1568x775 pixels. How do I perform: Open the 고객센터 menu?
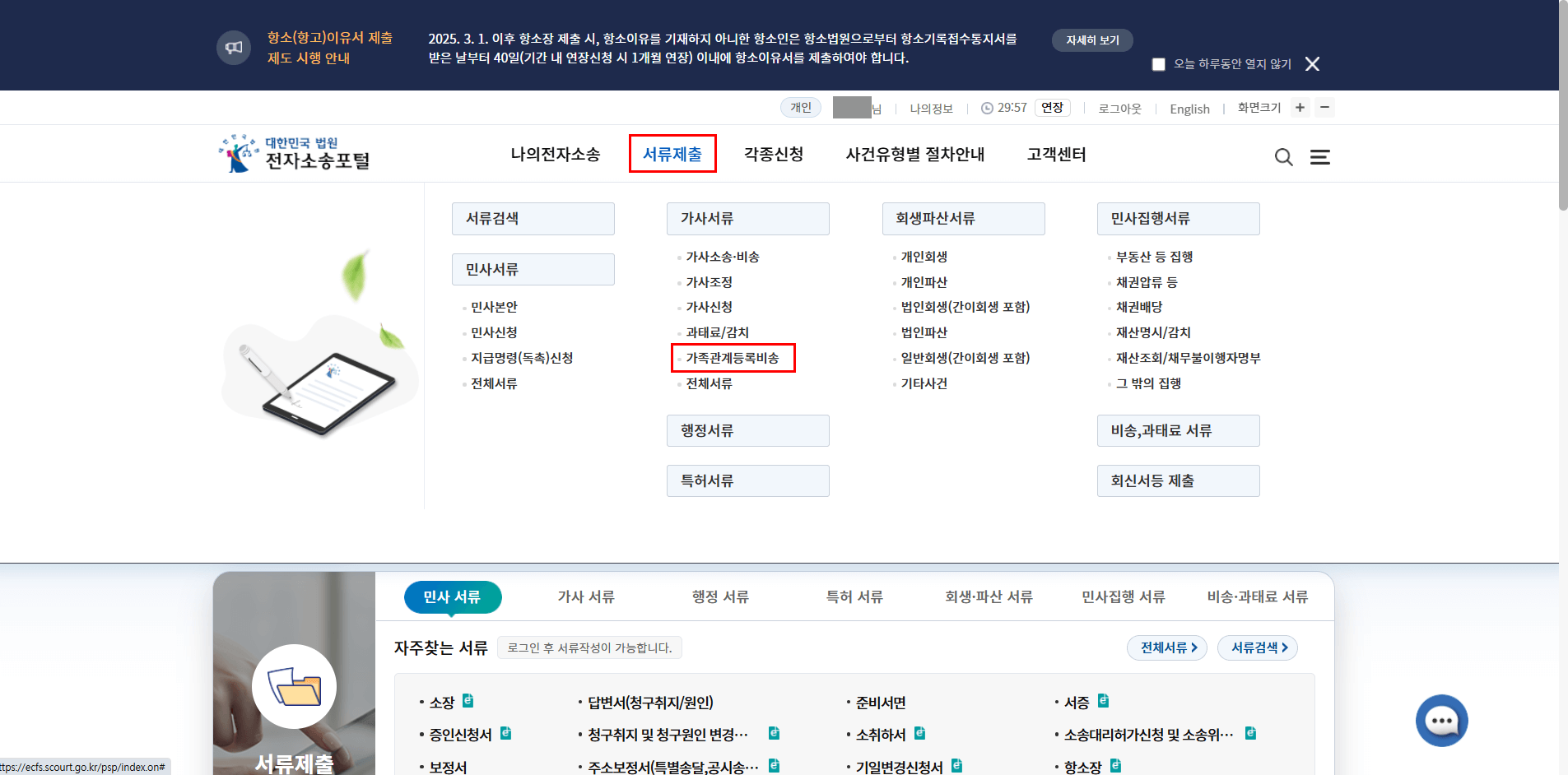1056,154
